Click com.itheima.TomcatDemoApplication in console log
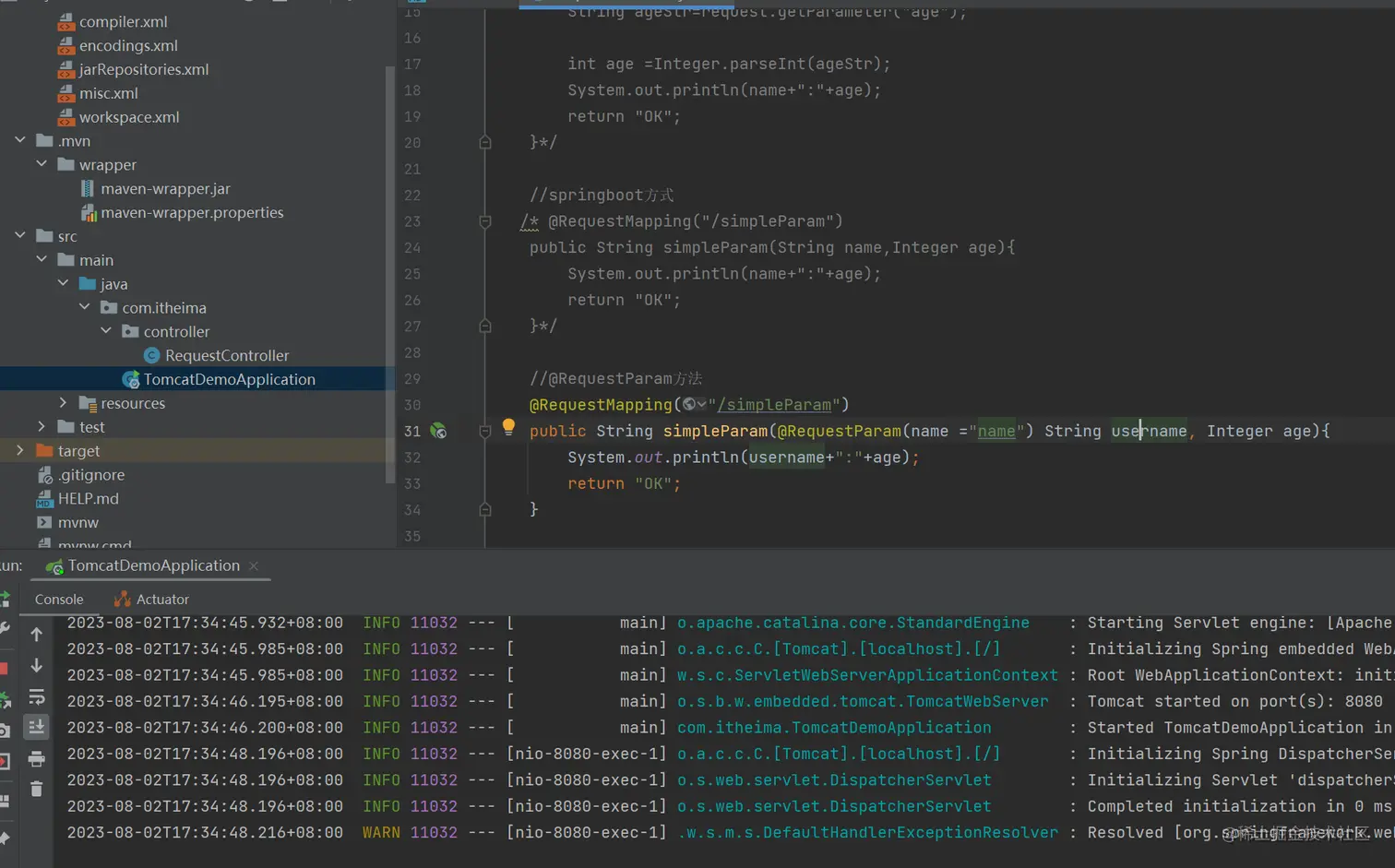The image size is (1395, 868). (x=834, y=728)
